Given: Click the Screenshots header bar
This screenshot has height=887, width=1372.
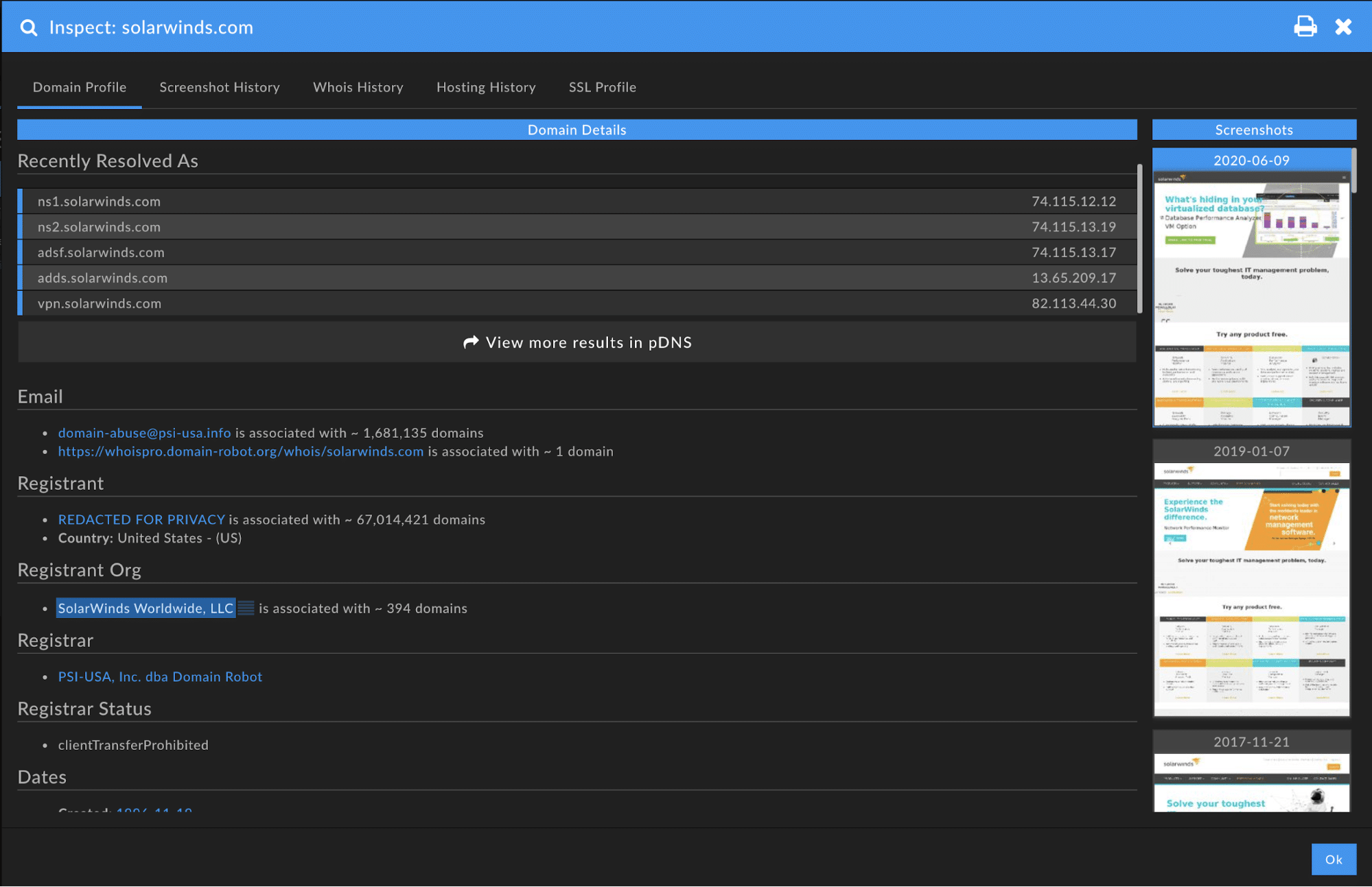Looking at the screenshot, I should (x=1254, y=130).
